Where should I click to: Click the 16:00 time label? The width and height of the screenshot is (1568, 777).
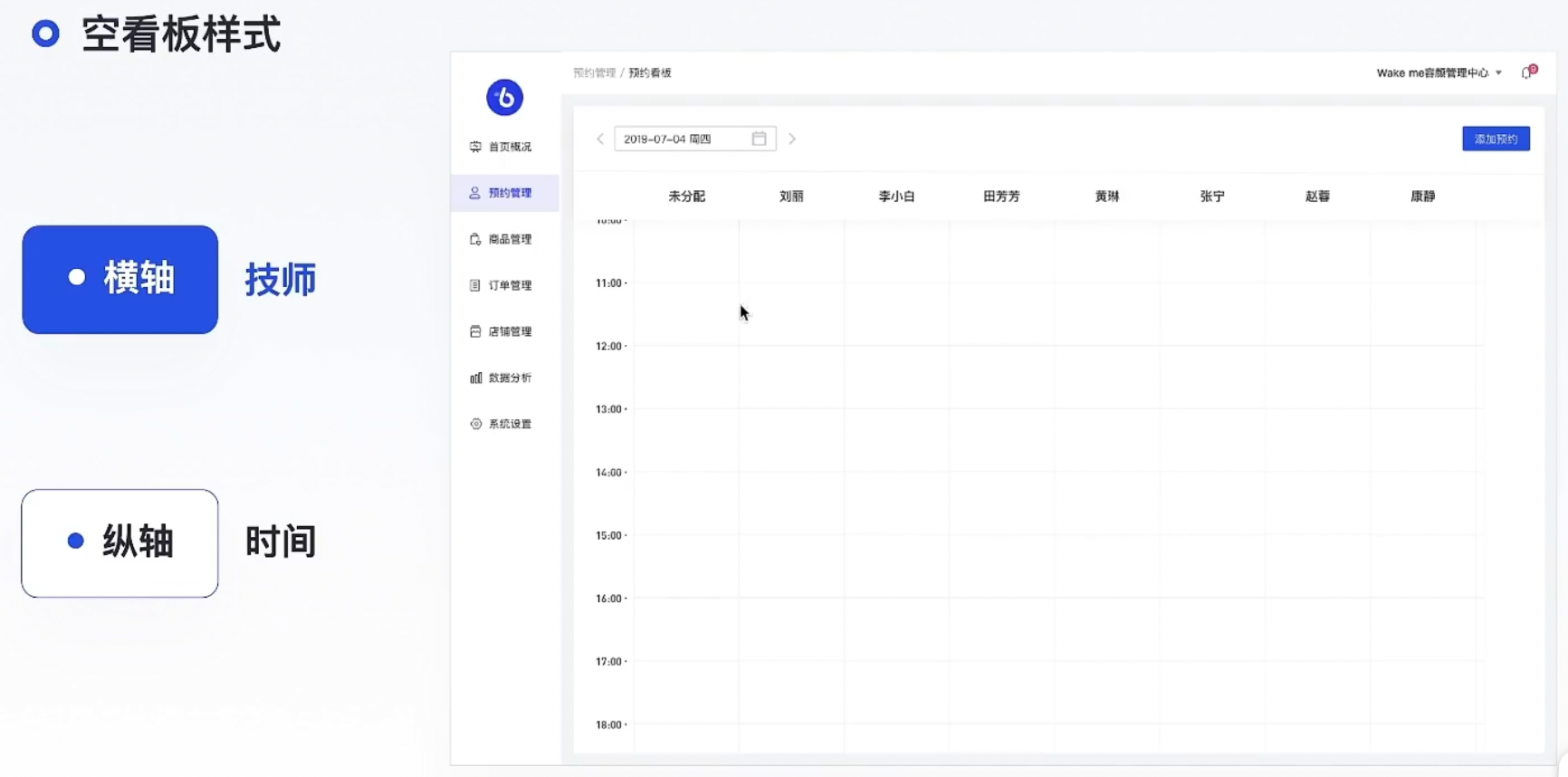pos(609,599)
